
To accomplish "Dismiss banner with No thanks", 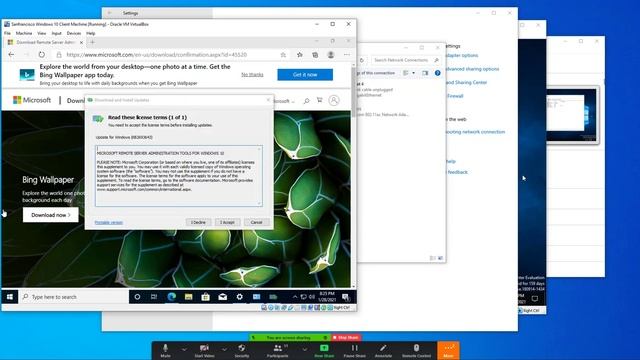I will click(x=252, y=75).
